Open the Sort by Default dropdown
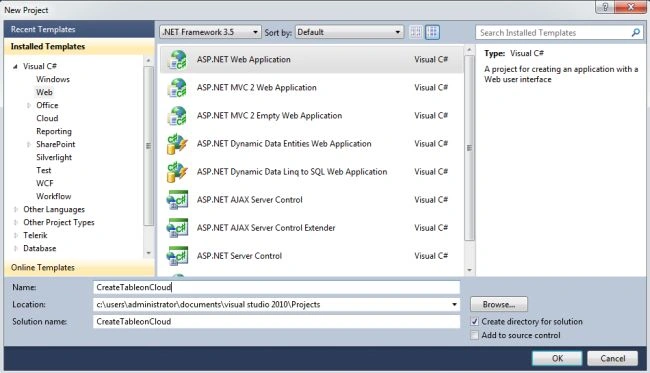Viewport: 650px width, 373px height. [349, 32]
